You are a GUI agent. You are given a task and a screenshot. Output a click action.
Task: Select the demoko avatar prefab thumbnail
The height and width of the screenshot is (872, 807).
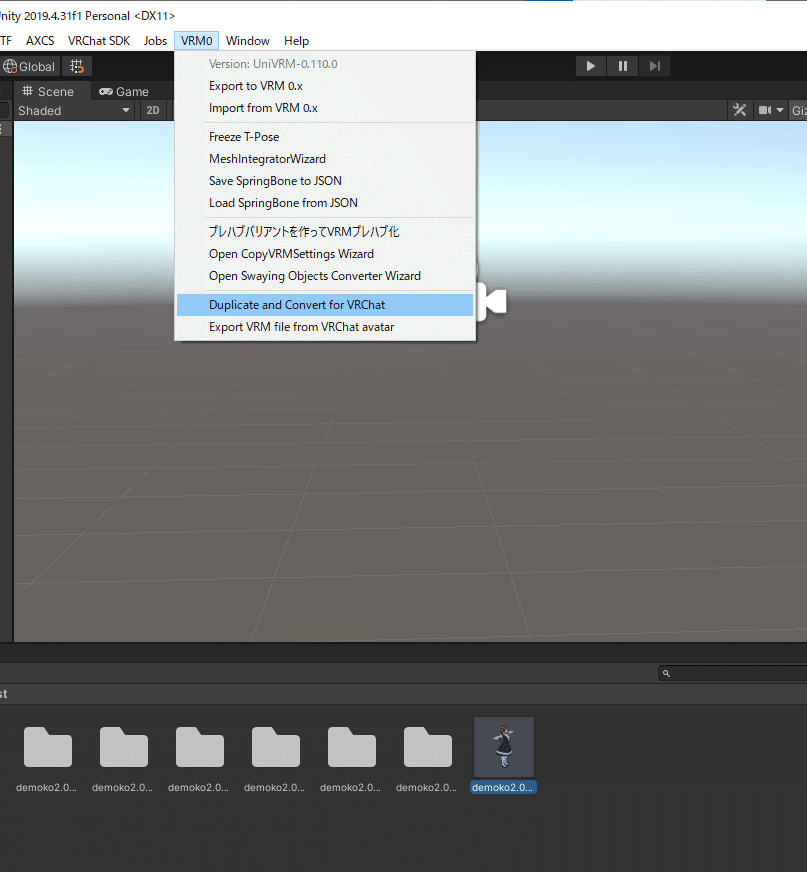504,747
